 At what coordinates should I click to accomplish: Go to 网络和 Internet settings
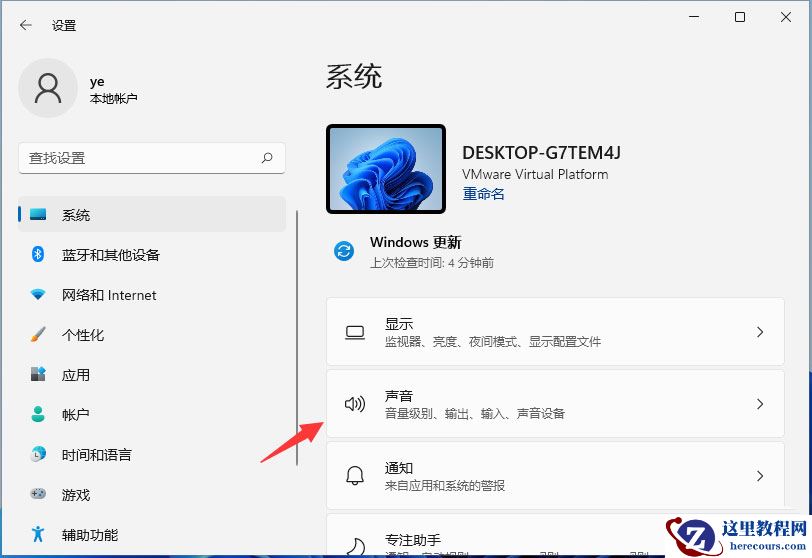(x=152, y=295)
